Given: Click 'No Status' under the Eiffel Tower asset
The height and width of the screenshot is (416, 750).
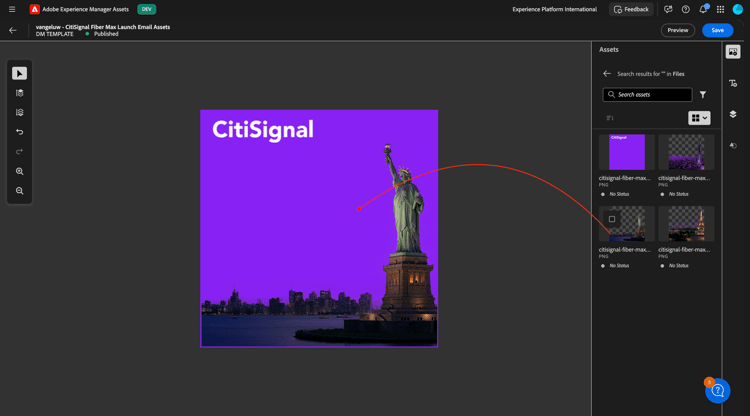Looking at the screenshot, I should point(678,265).
